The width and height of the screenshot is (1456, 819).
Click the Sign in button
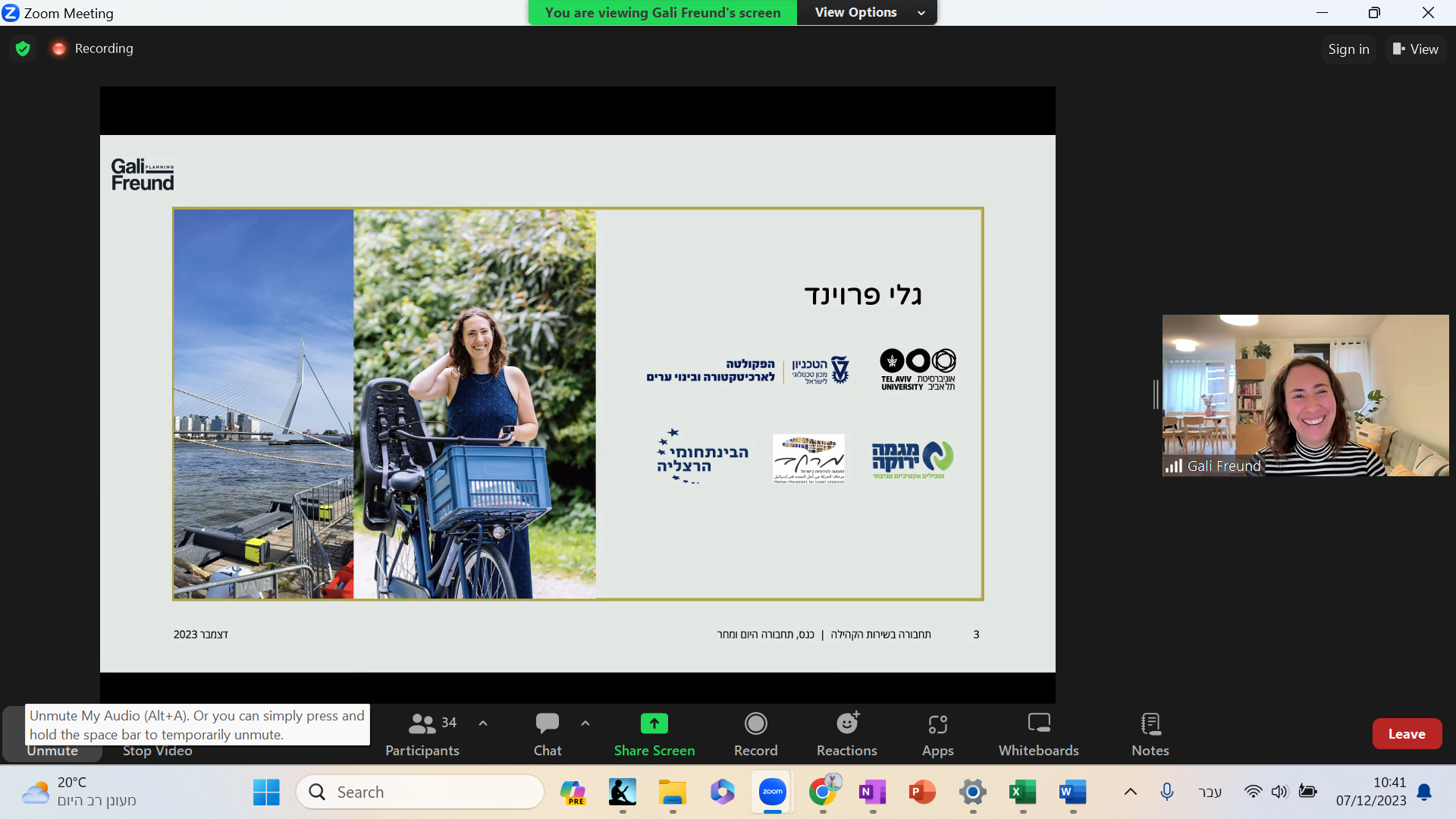[x=1348, y=49]
